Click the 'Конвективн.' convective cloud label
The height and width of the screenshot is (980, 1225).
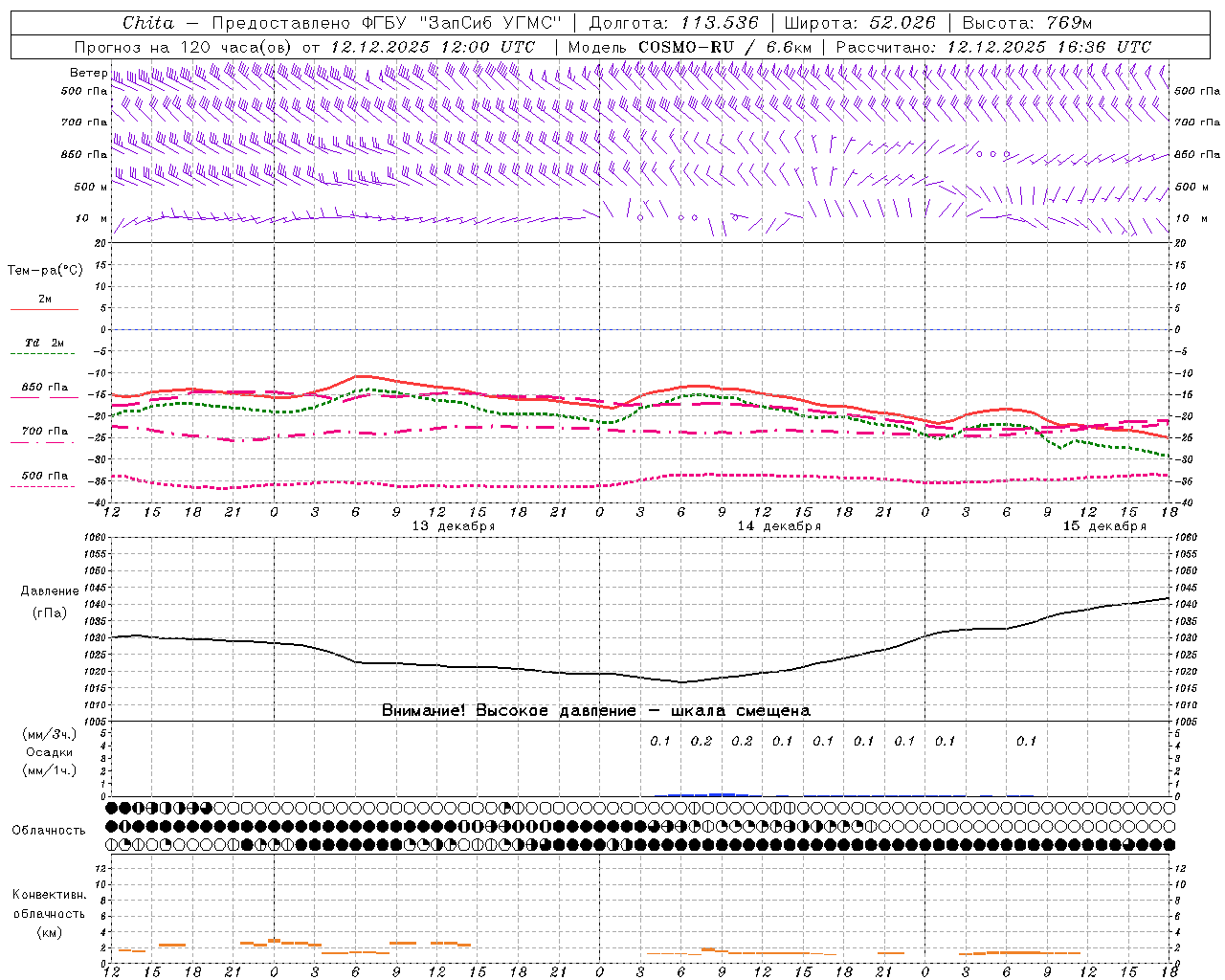click(x=49, y=895)
